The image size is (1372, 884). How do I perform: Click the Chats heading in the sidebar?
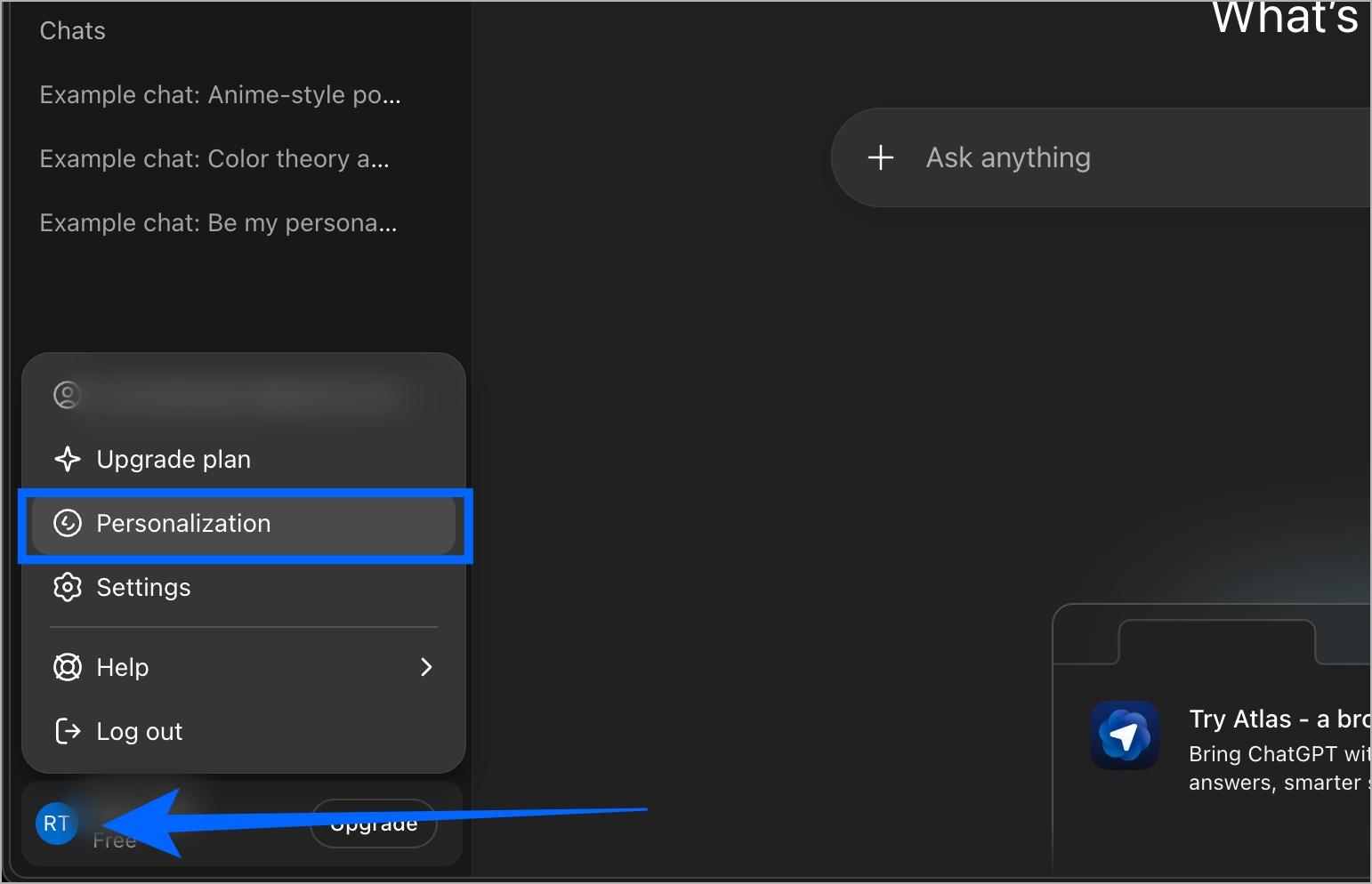(x=71, y=30)
